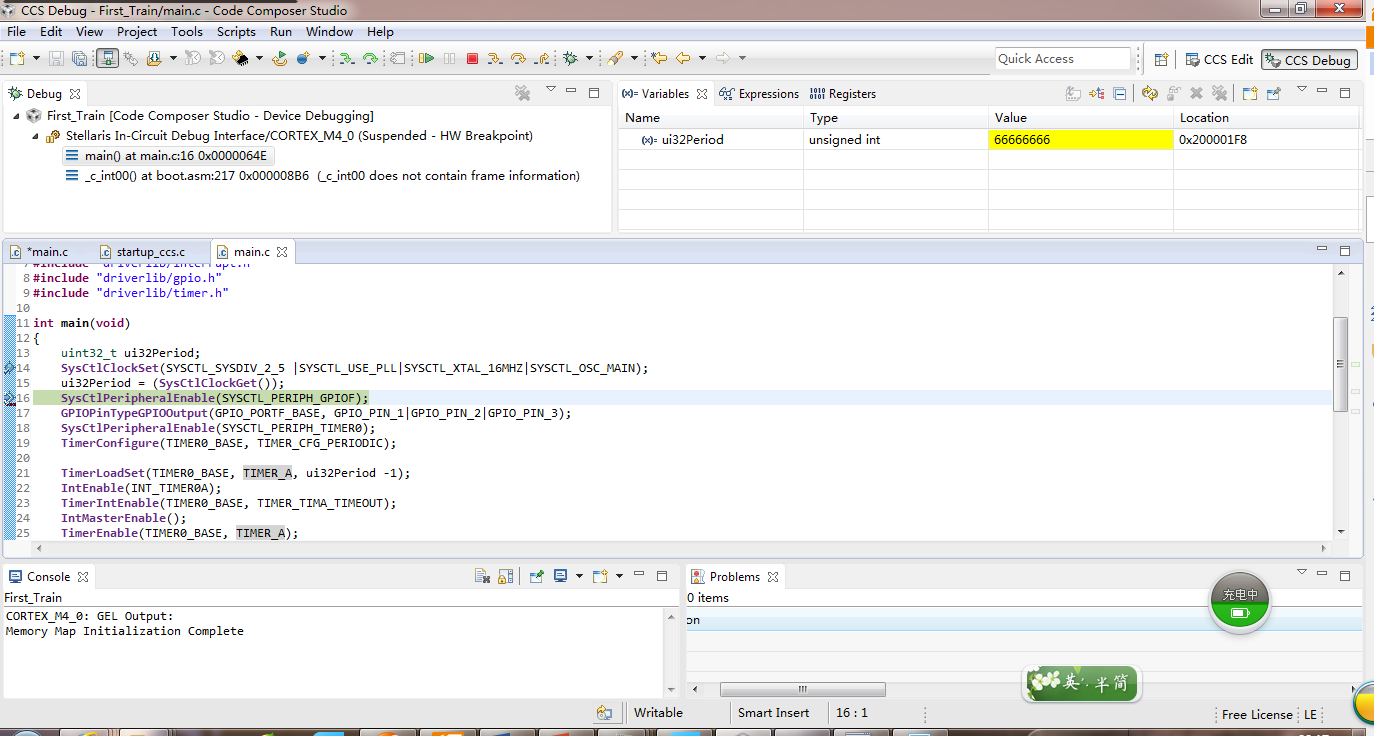Toggle breakpoint marker on line 16
The image size is (1374, 736).
[x=10, y=398]
